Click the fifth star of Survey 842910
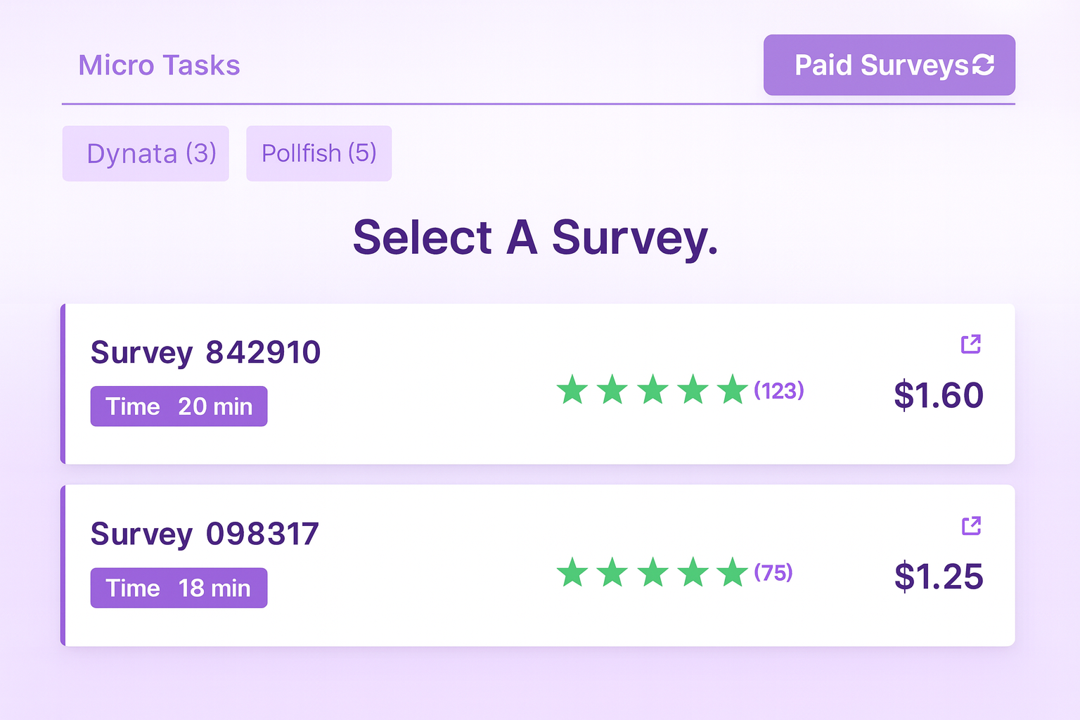 coord(731,391)
